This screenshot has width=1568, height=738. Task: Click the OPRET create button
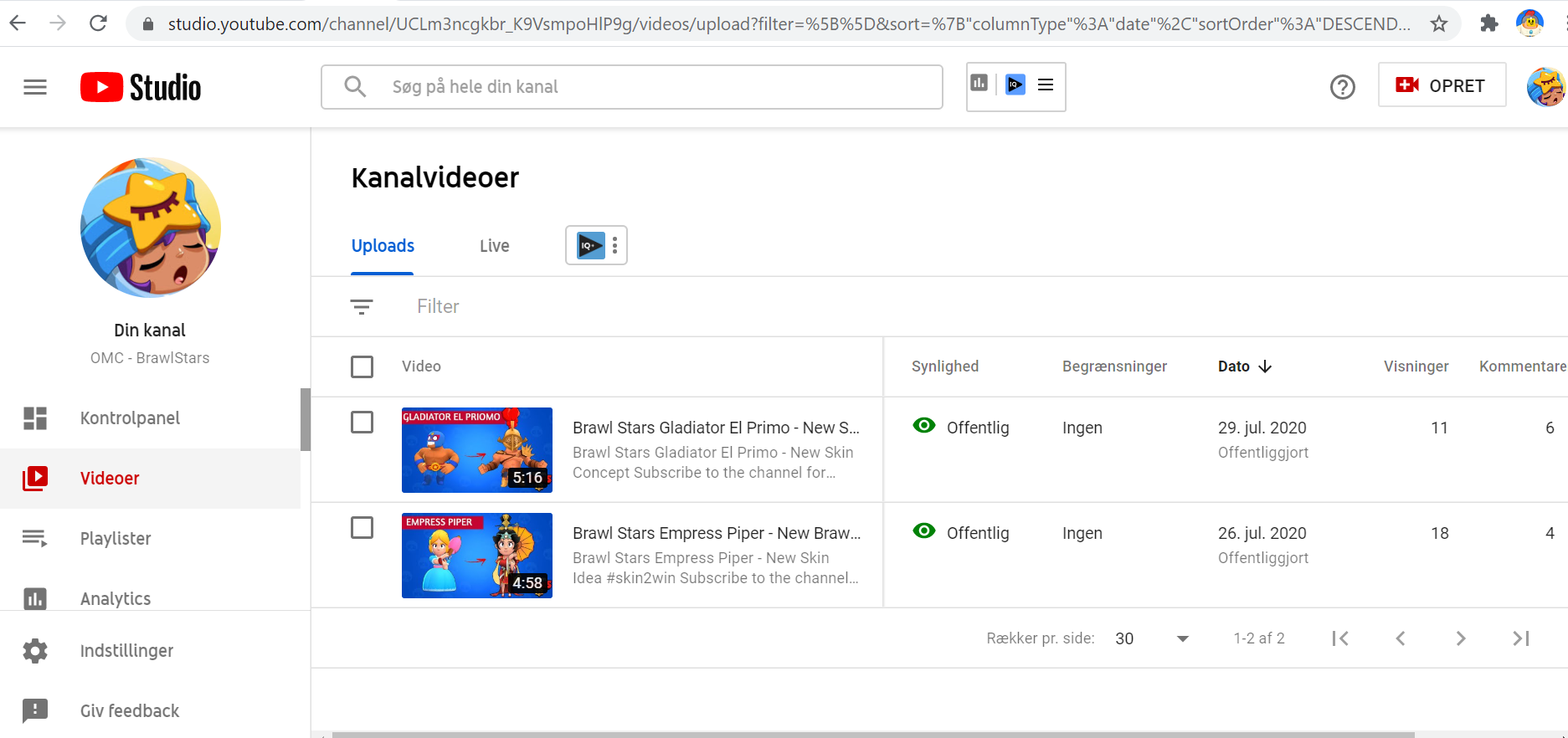point(1442,85)
